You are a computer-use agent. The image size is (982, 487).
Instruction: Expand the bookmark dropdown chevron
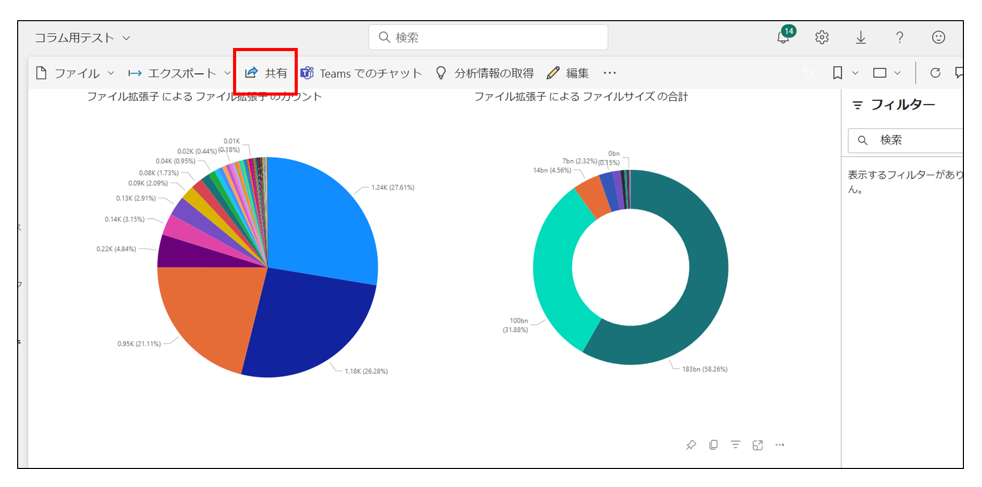[x=855, y=73]
